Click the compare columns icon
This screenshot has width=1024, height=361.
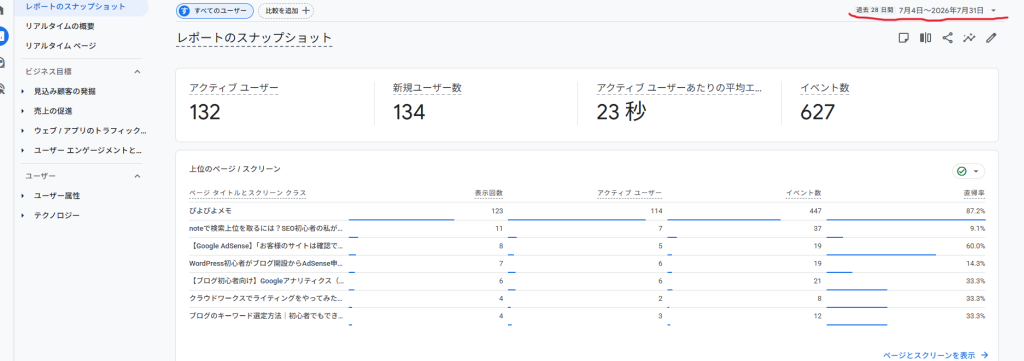point(925,38)
